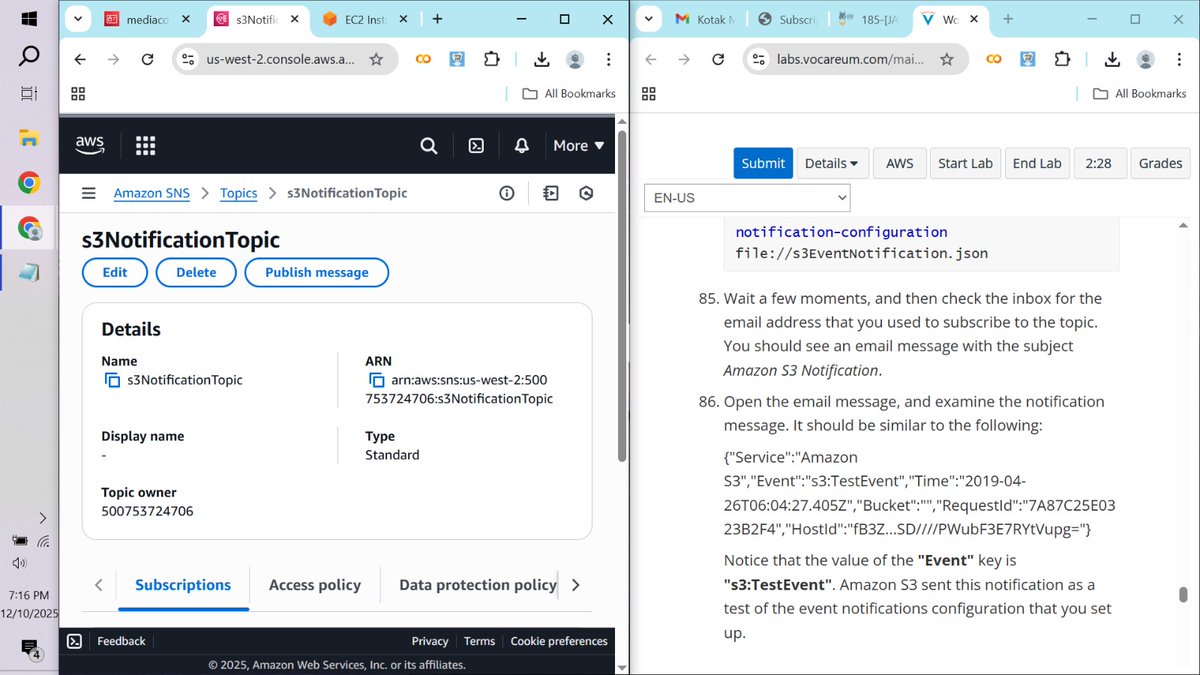Viewport: 1200px width, 675px height.
Task: Expand tab search arrow in Vocareum browser window
Action: [x=650, y=19]
